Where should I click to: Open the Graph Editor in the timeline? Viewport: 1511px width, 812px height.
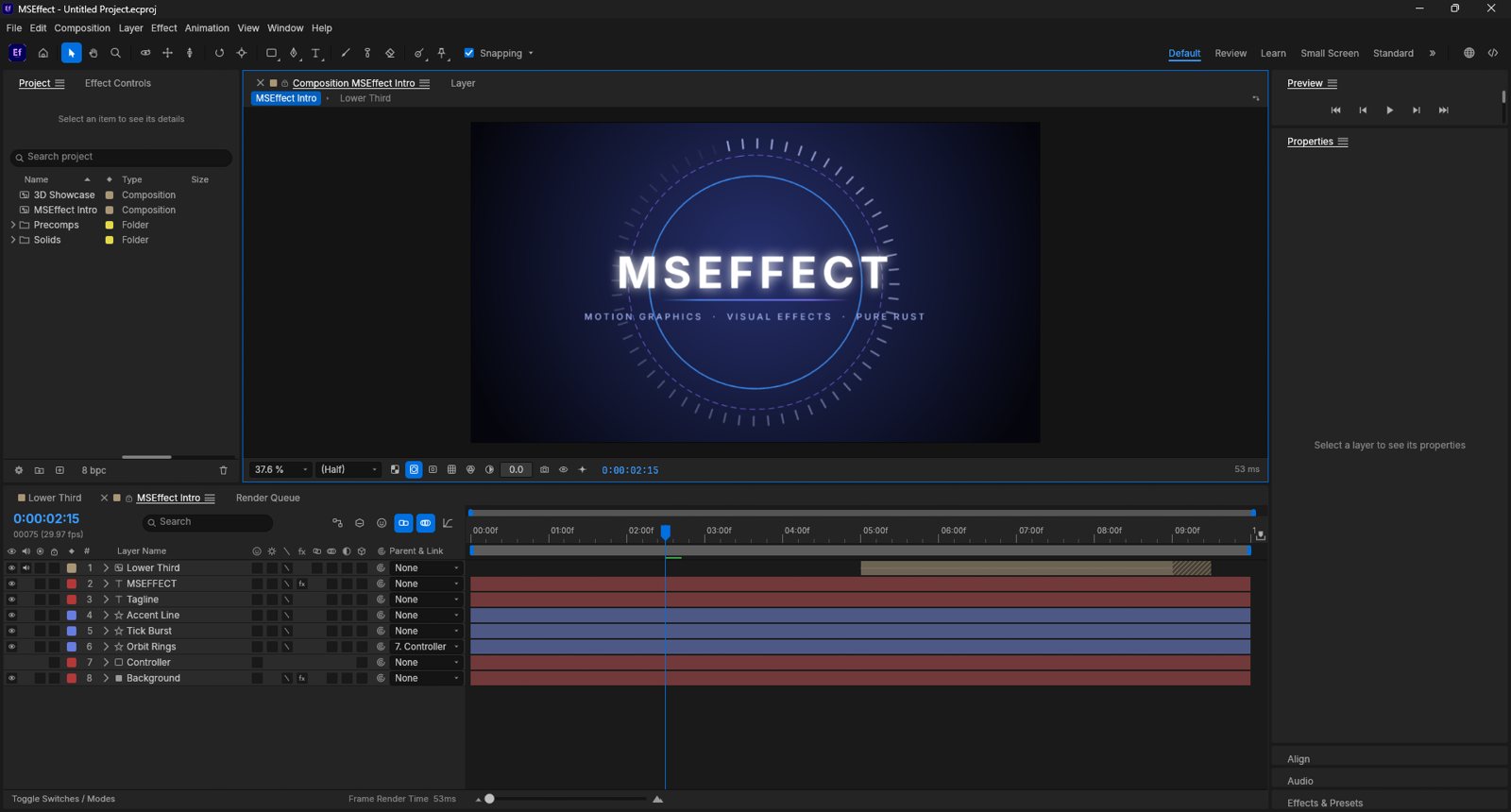[x=448, y=523]
